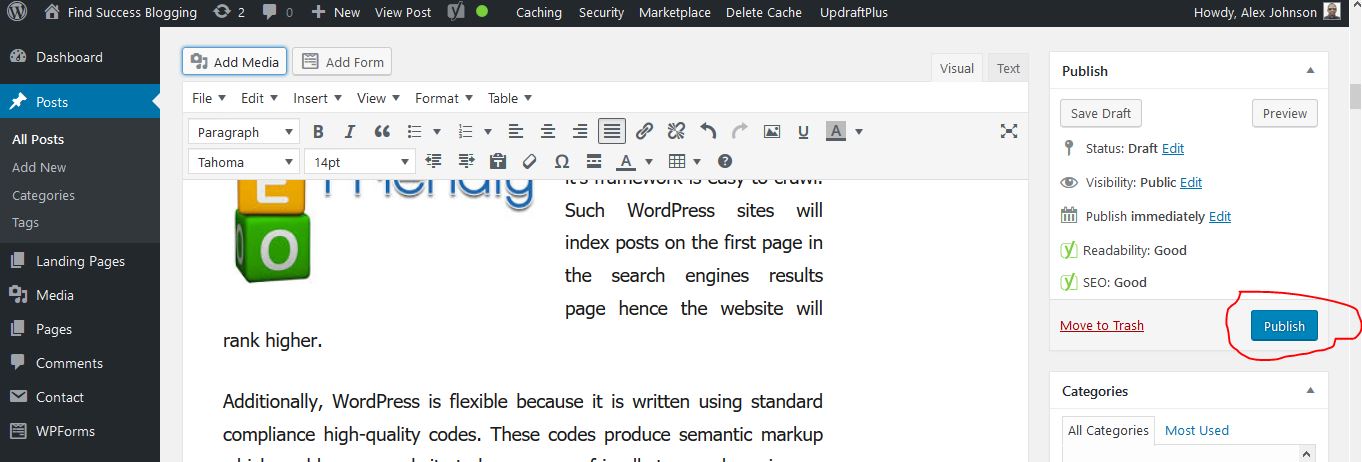Insert or edit a link

coord(645,131)
